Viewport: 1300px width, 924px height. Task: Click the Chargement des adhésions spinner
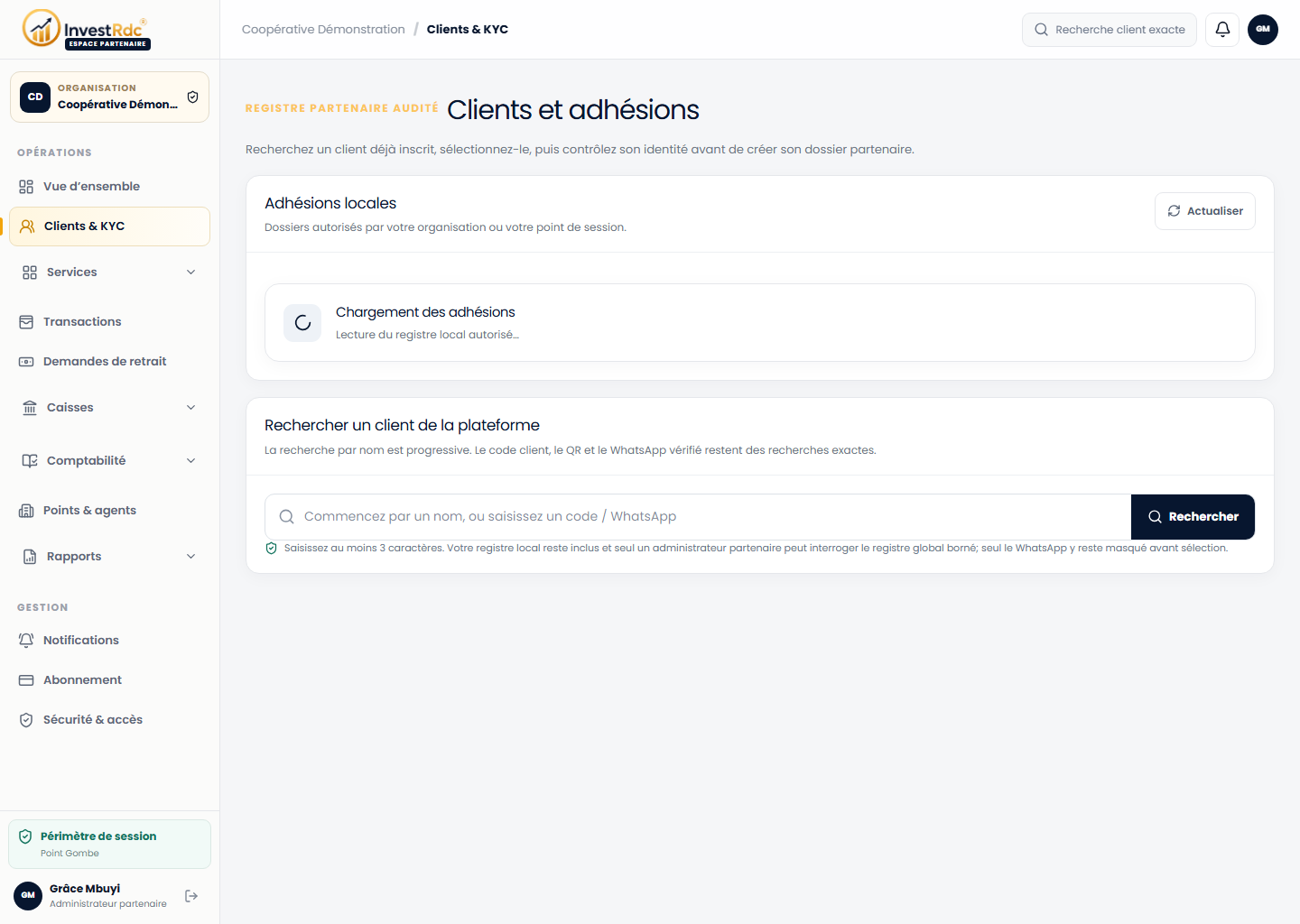tap(302, 323)
